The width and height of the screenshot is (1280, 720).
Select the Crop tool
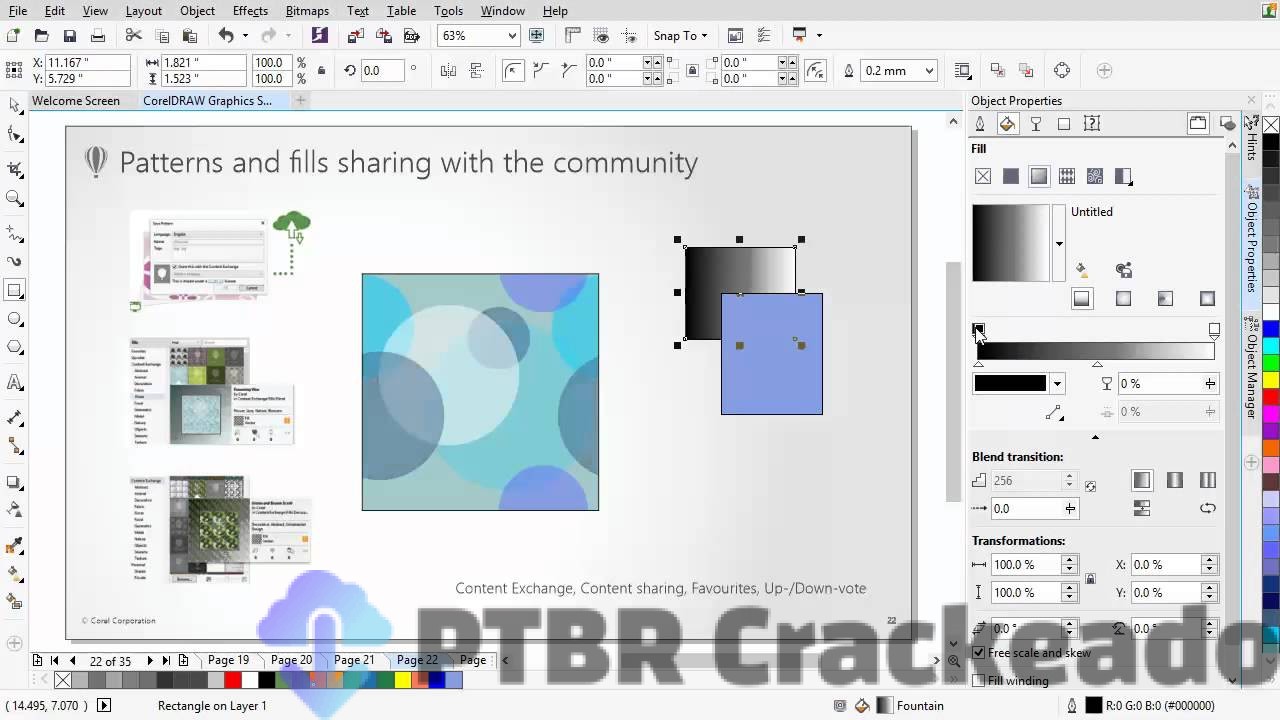click(15, 169)
